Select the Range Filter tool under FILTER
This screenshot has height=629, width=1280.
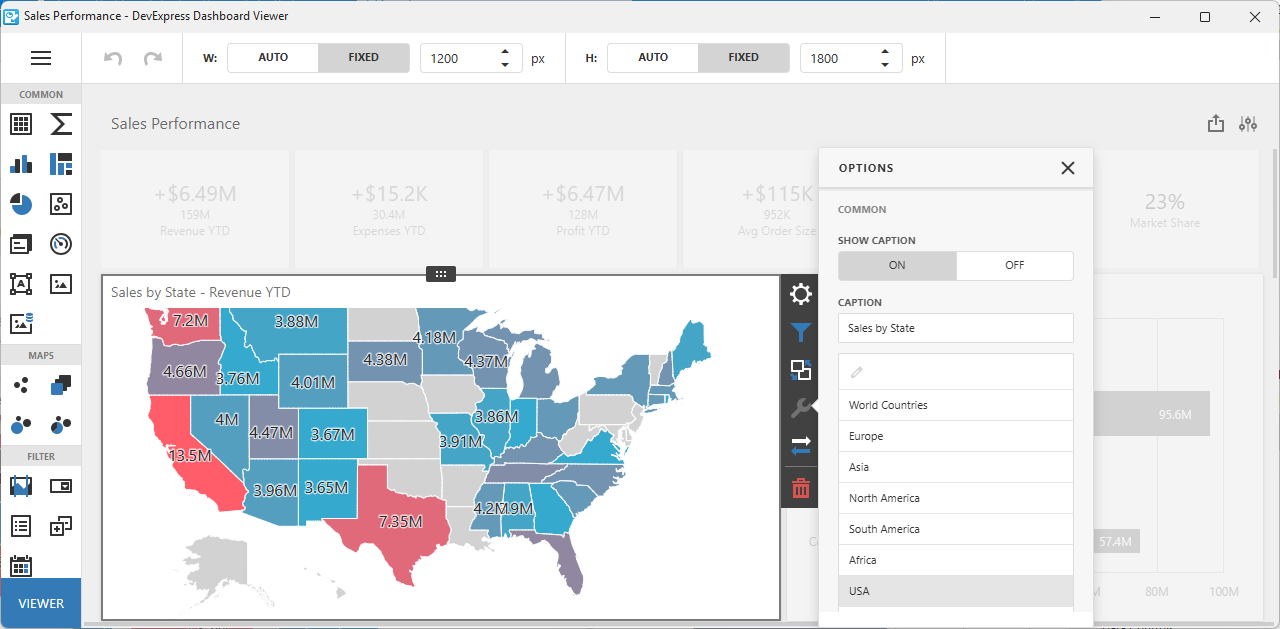pyautogui.click(x=21, y=486)
